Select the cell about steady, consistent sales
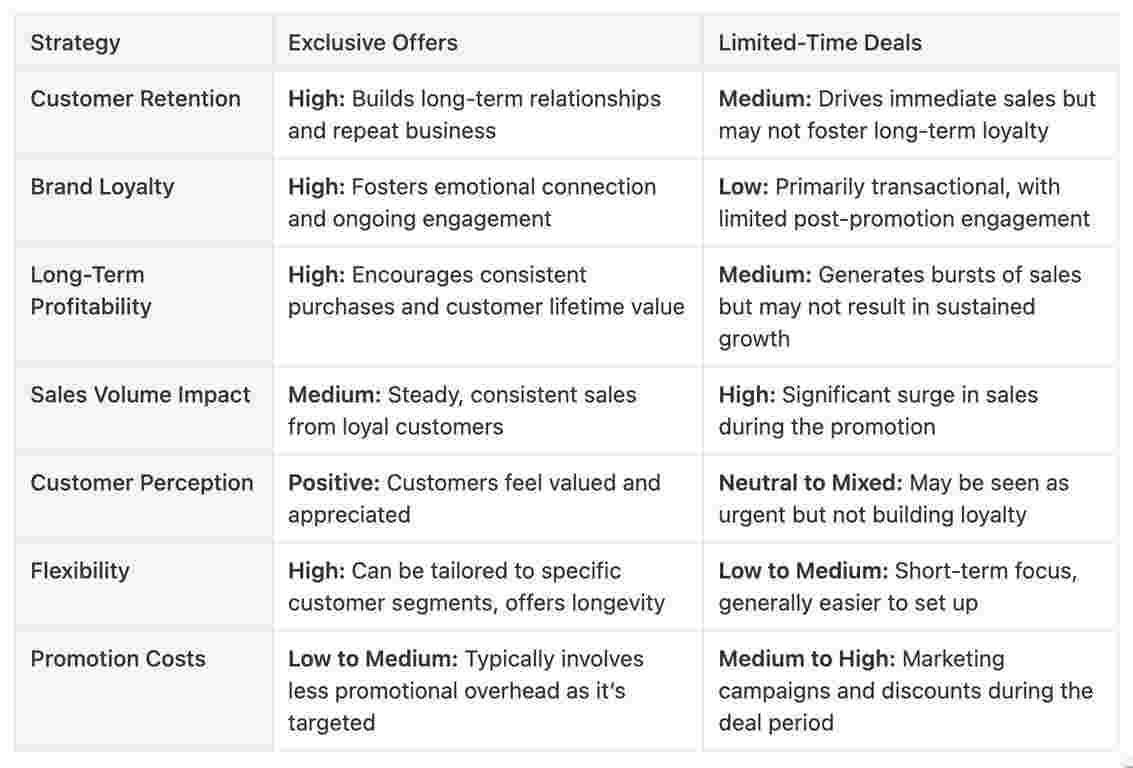Screen dimensions: 1133x768 pyautogui.click(x=462, y=410)
